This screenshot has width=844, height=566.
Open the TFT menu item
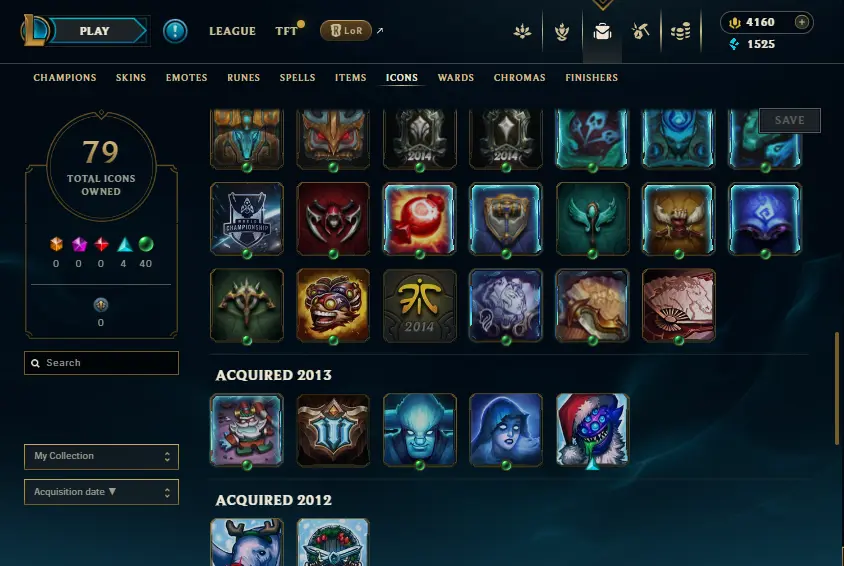click(286, 31)
